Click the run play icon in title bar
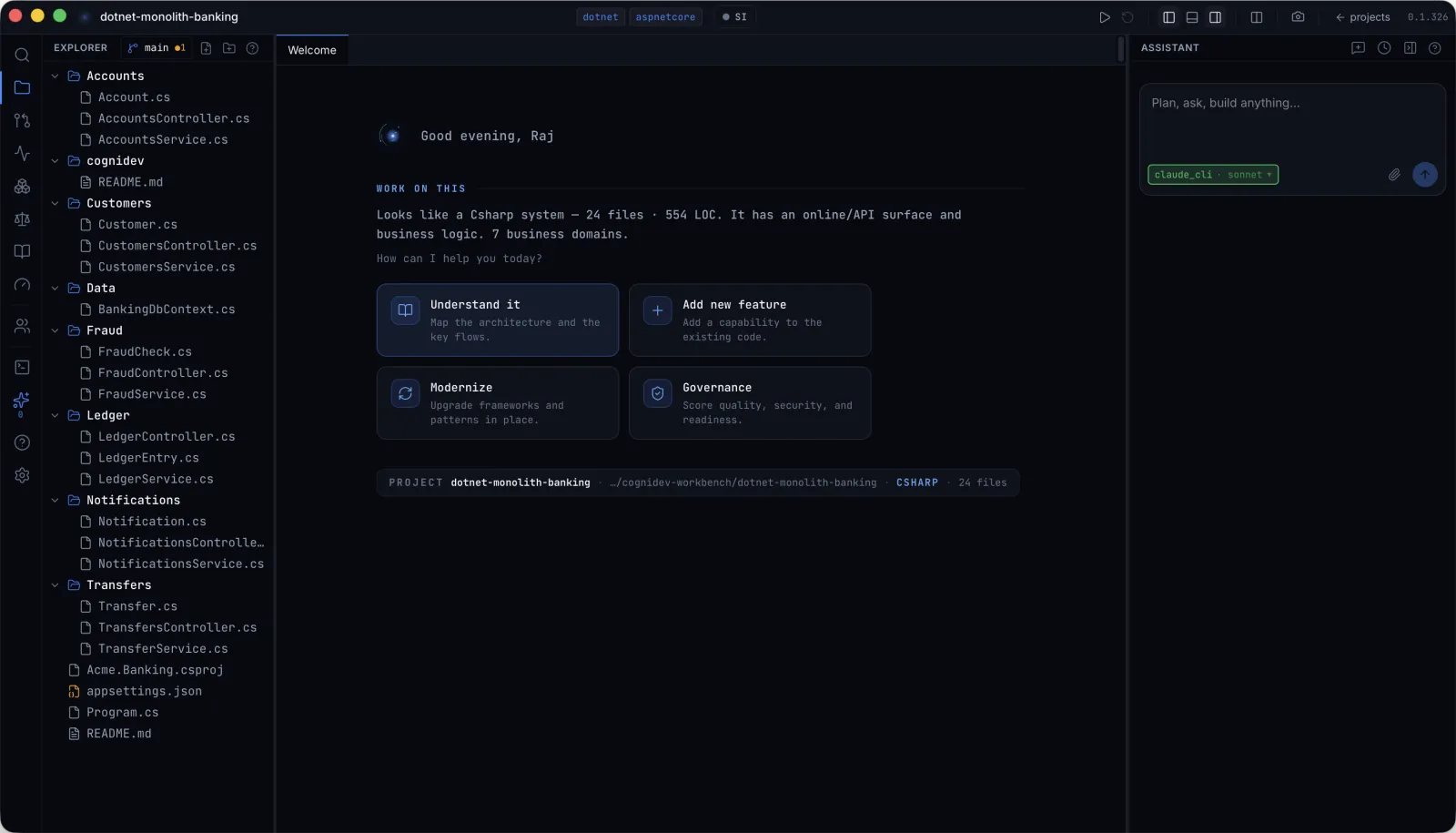Image resolution: width=1456 pixels, height=833 pixels. click(x=1105, y=17)
